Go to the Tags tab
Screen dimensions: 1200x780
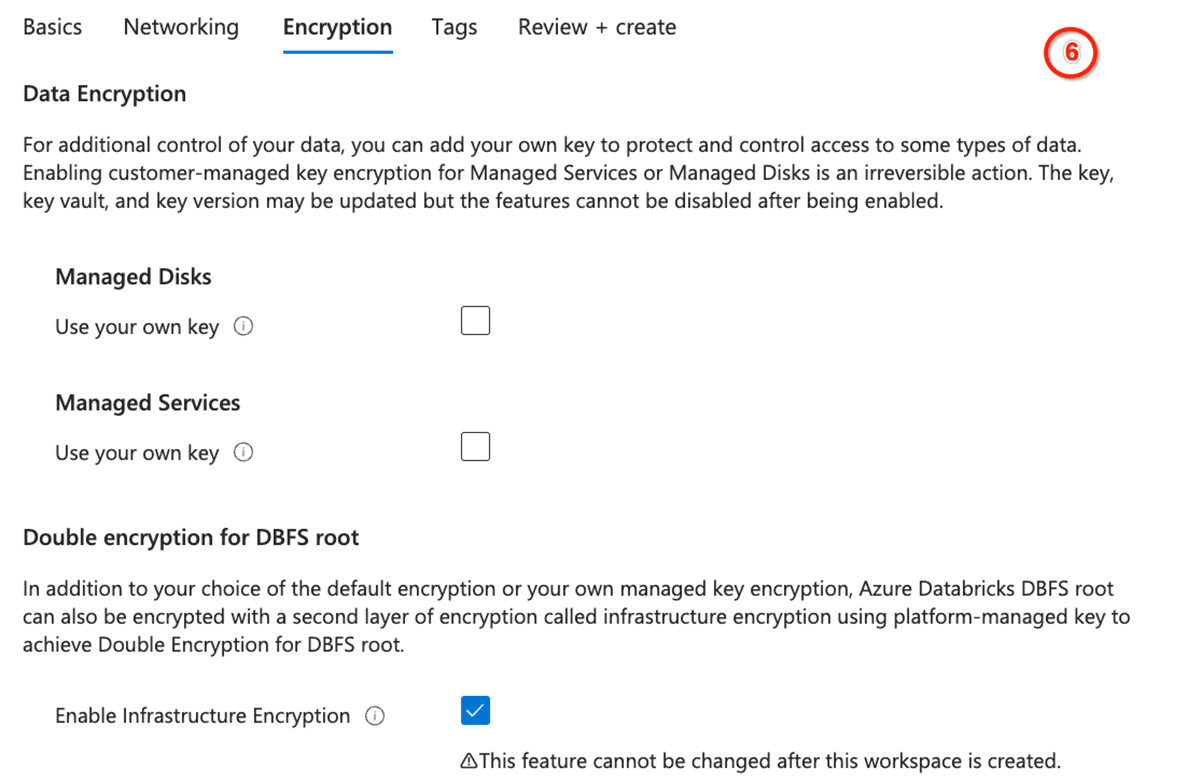click(454, 28)
